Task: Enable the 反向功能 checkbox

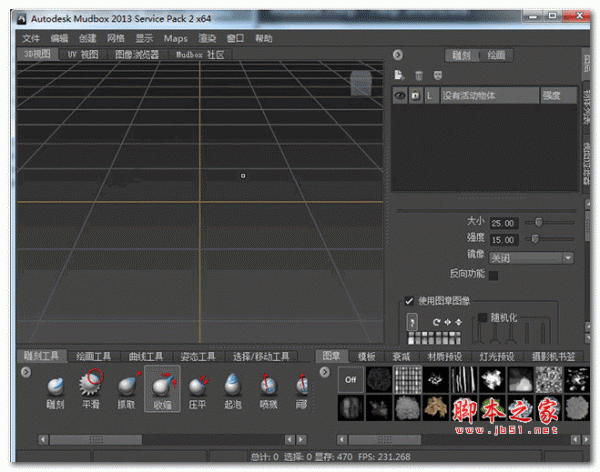Action: (492, 275)
